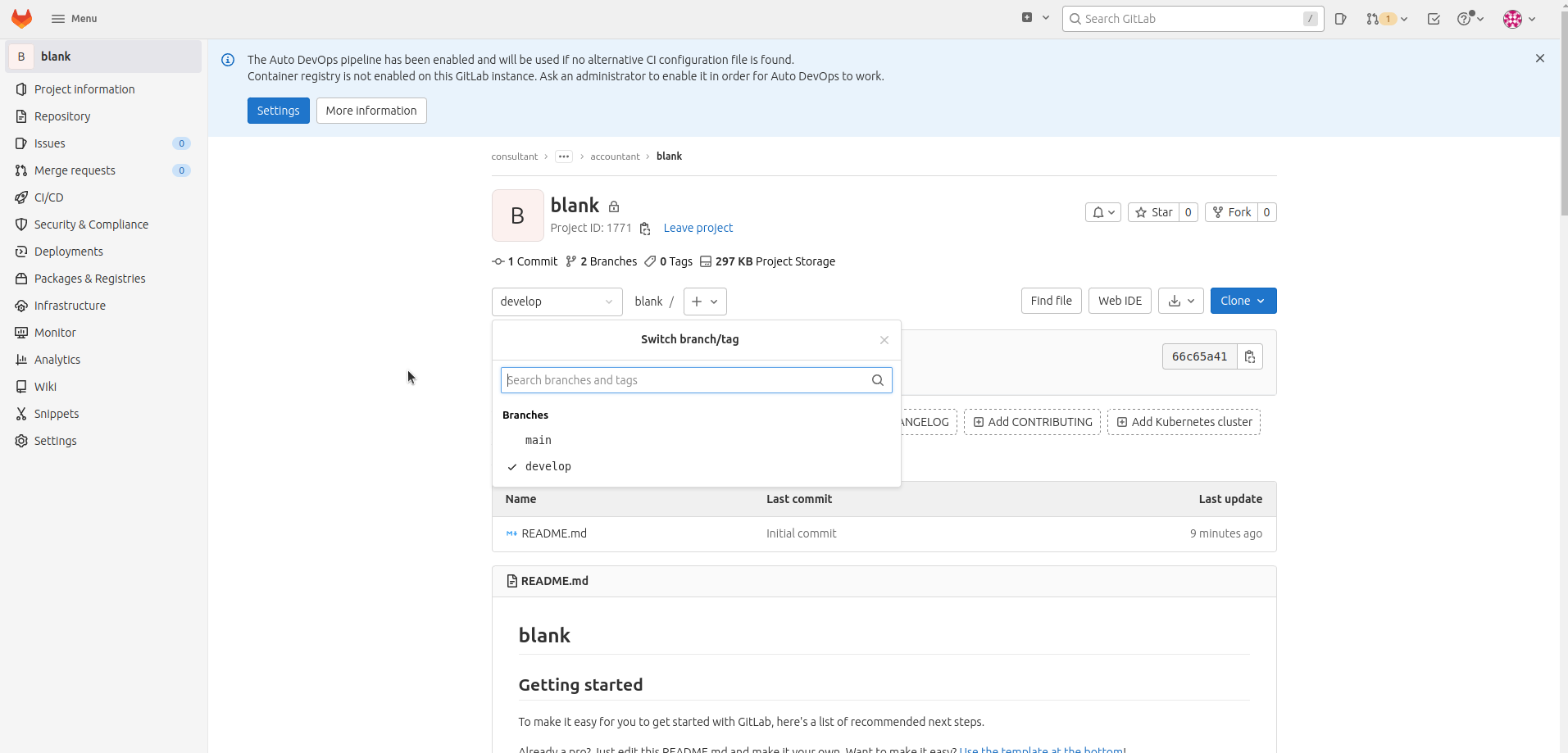
Task: Open the 1 Commit link
Action: 525,261
